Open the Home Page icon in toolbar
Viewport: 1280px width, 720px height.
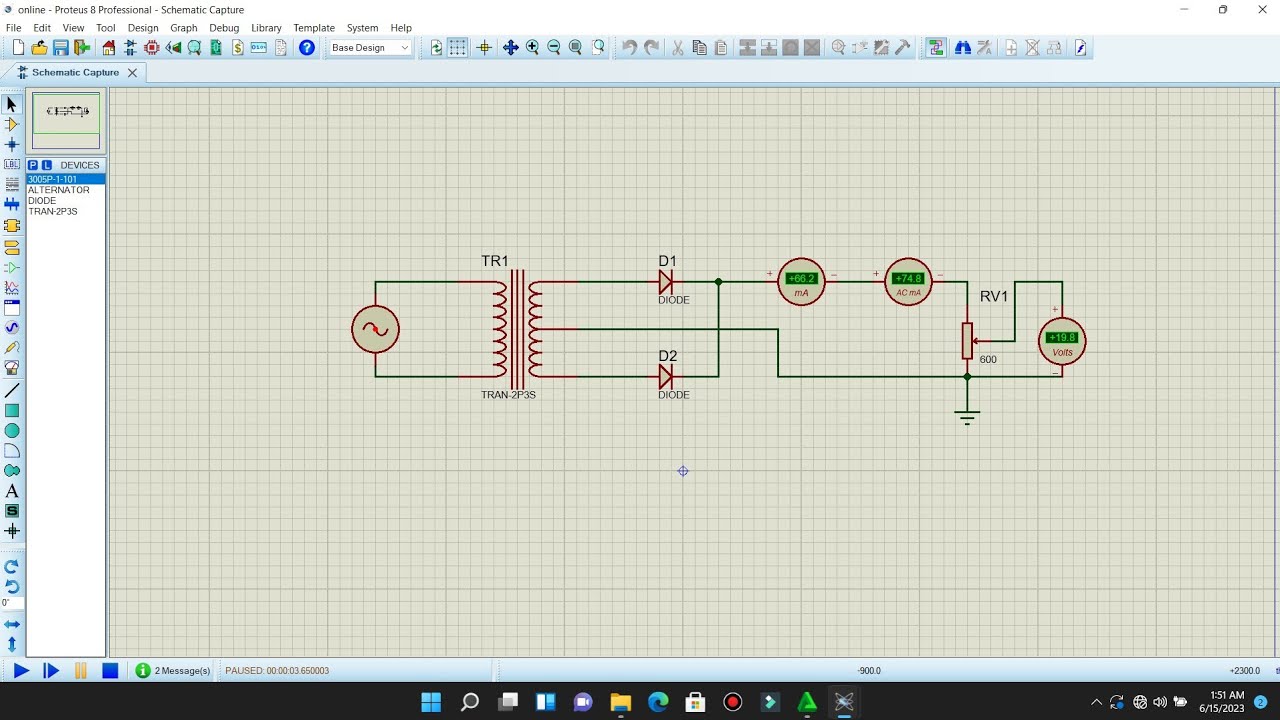pos(109,47)
